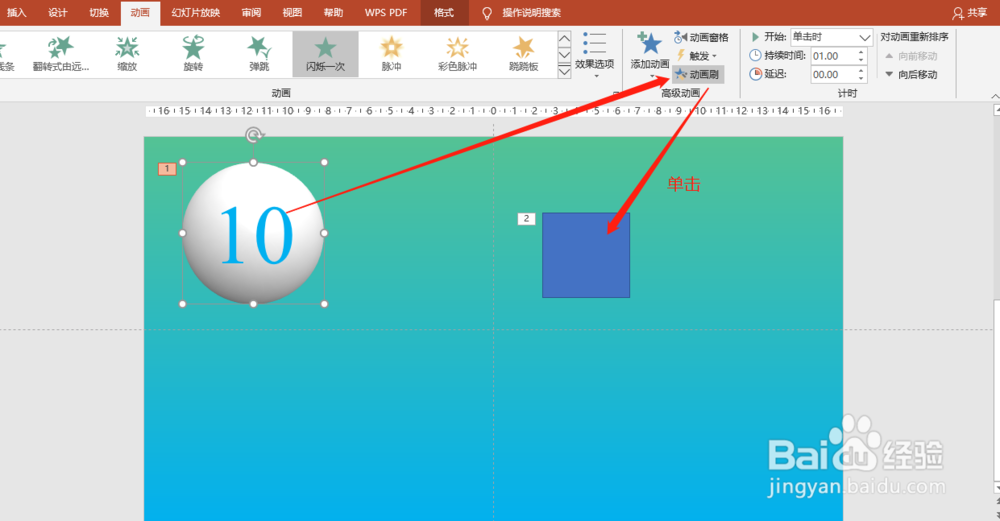Open the 视图 ribbon tab
The width and height of the screenshot is (1000, 521).
point(292,13)
